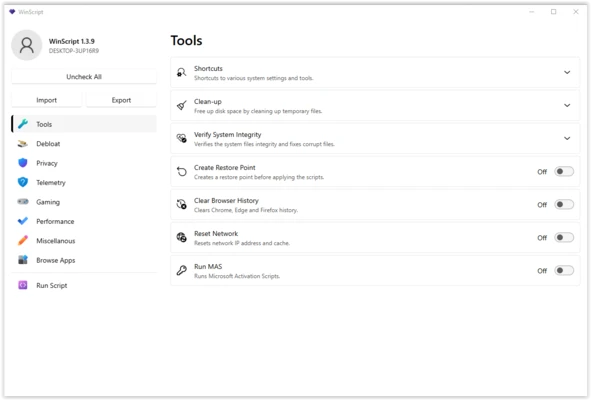Image resolution: width=591 pixels, height=400 pixels.
Task: Open the Debloat section
Action: tap(84, 144)
